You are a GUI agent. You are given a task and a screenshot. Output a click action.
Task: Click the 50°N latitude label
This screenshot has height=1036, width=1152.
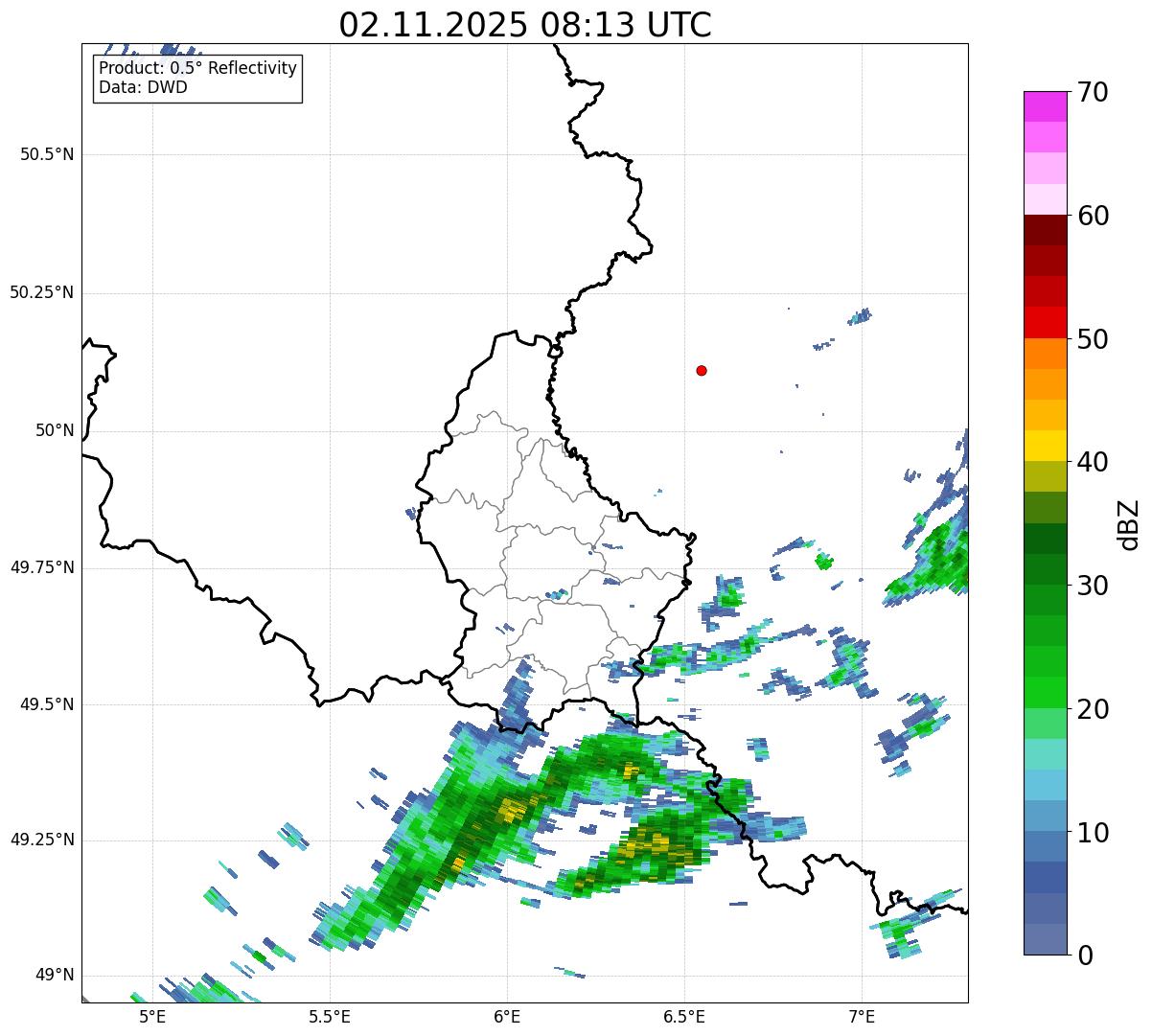(55, 430)
